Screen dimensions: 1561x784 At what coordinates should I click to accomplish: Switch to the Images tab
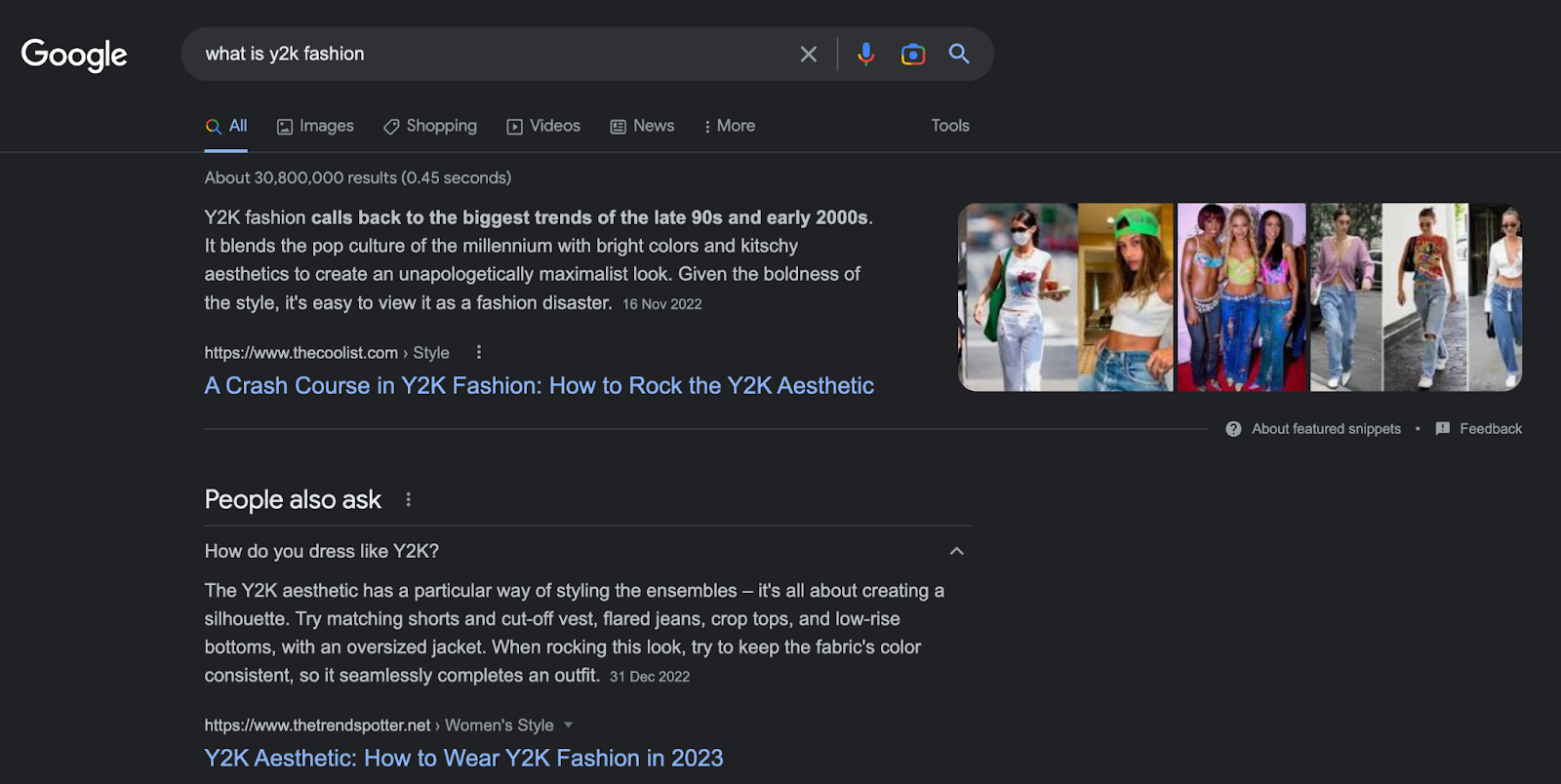(x=315, y=126)
